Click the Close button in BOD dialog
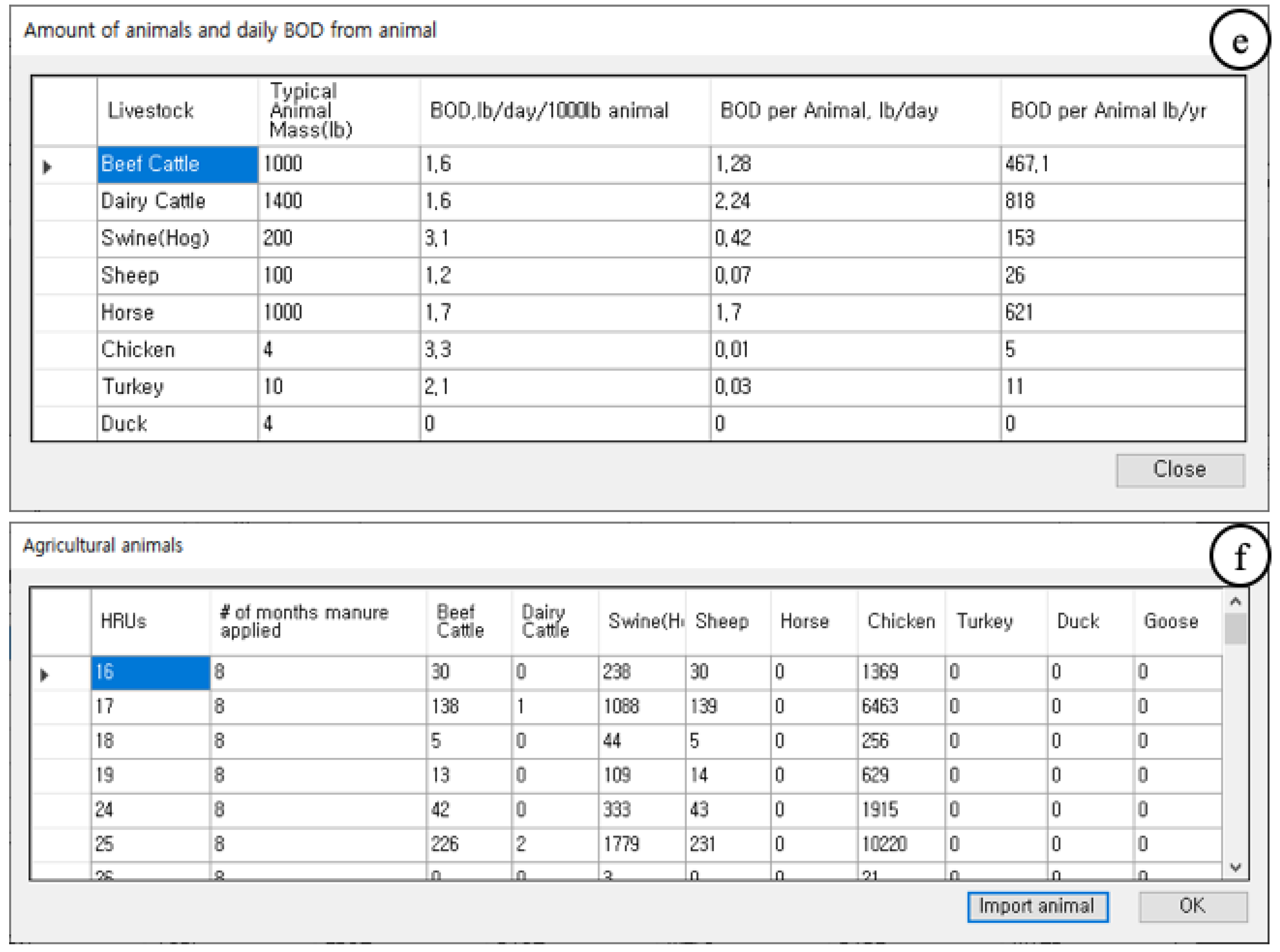1280x952 pixels. (1179, 470)
